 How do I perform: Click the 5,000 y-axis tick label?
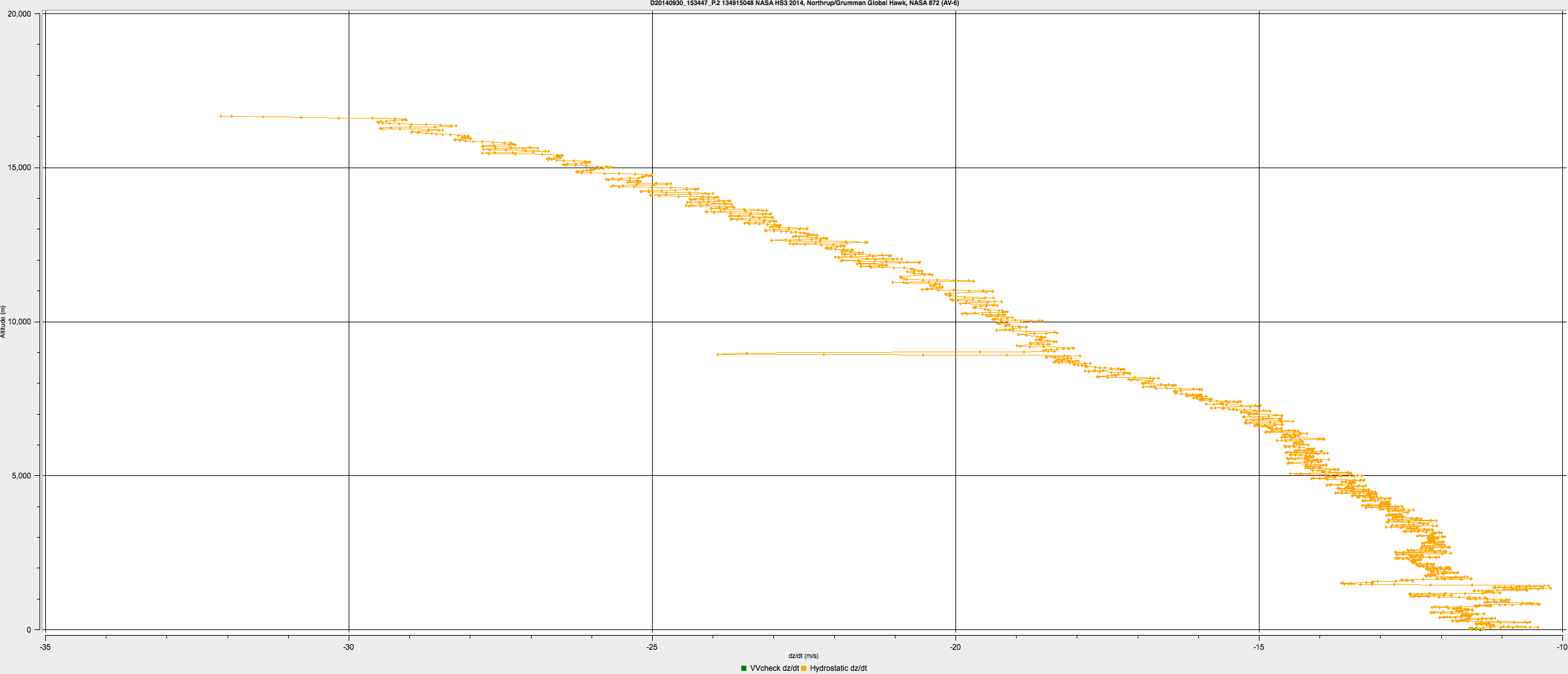[21, 476]
